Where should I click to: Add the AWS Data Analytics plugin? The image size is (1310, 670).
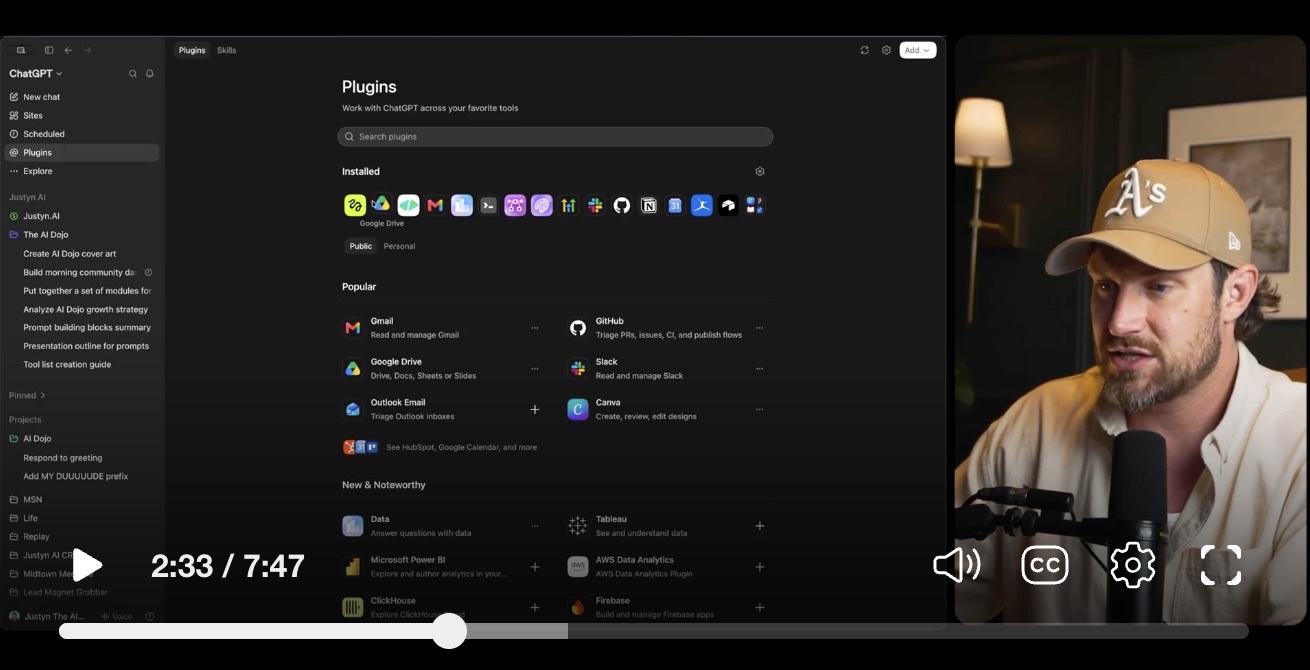point(760,567)
